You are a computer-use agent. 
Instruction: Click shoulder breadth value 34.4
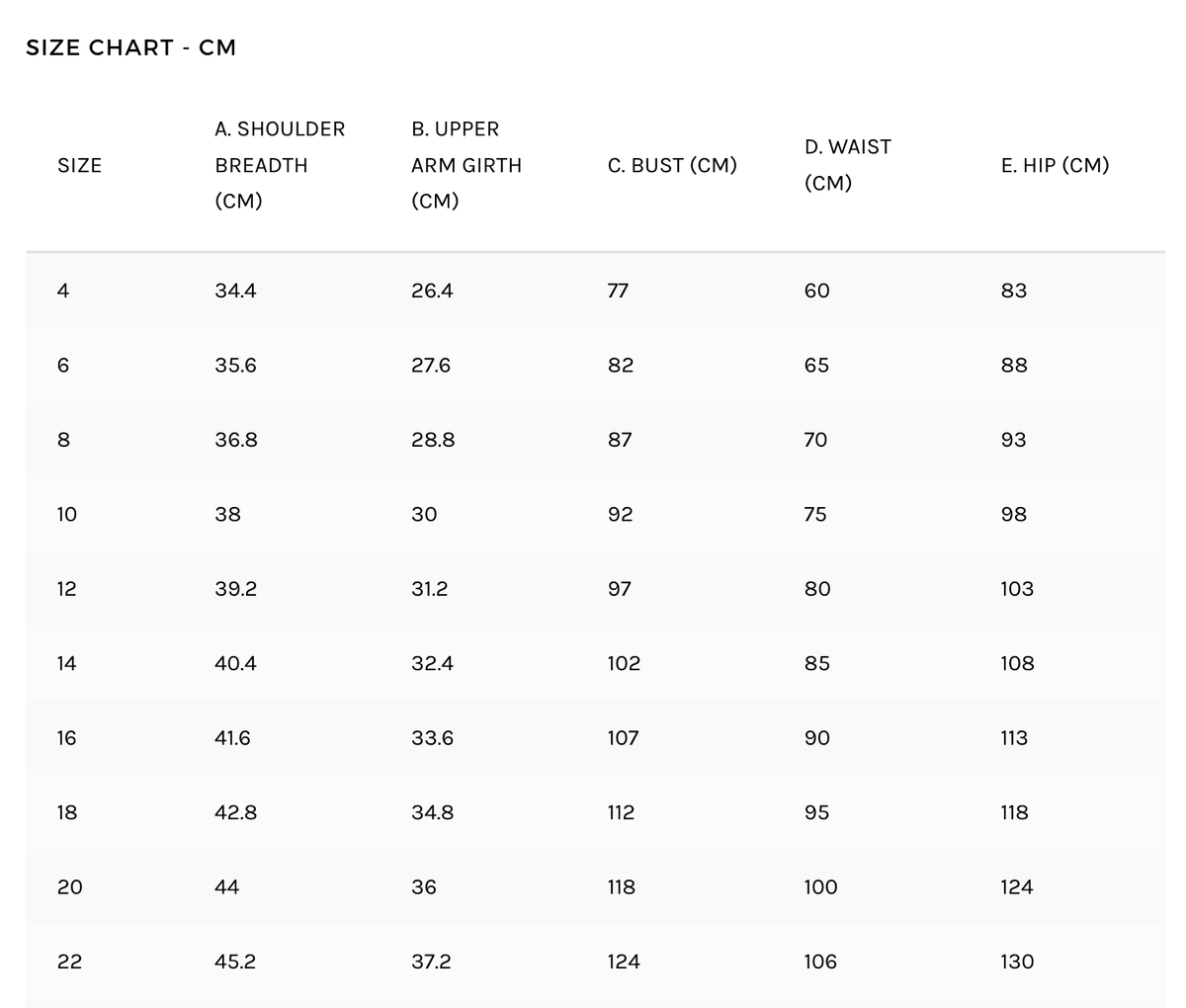pos(235,291)
